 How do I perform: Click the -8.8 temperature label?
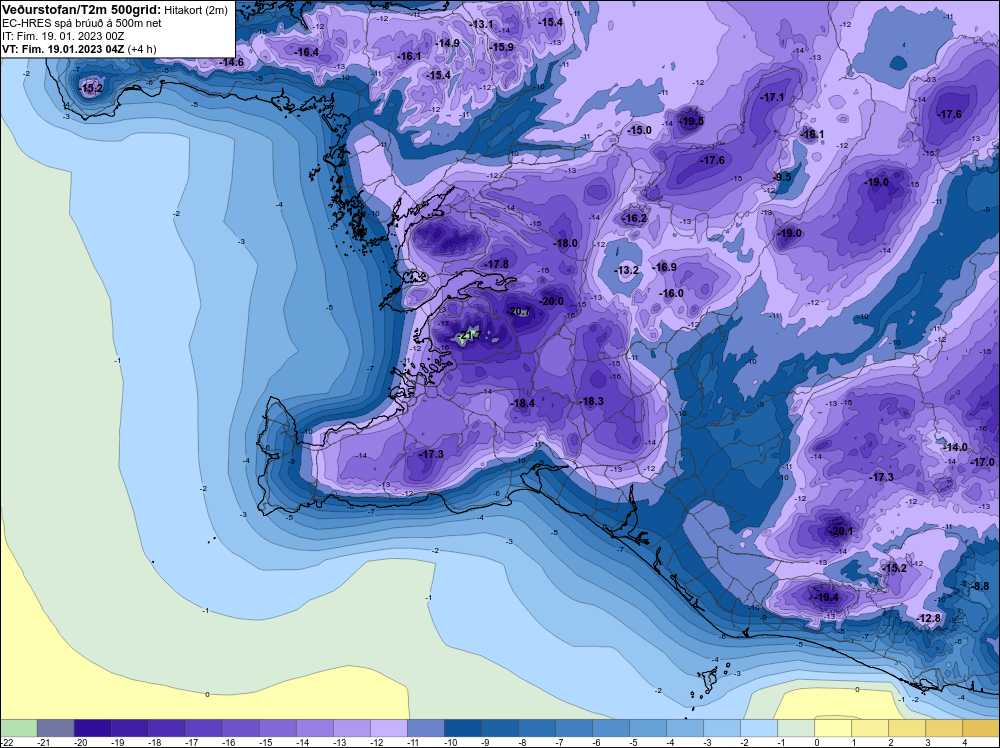(980, 586)
